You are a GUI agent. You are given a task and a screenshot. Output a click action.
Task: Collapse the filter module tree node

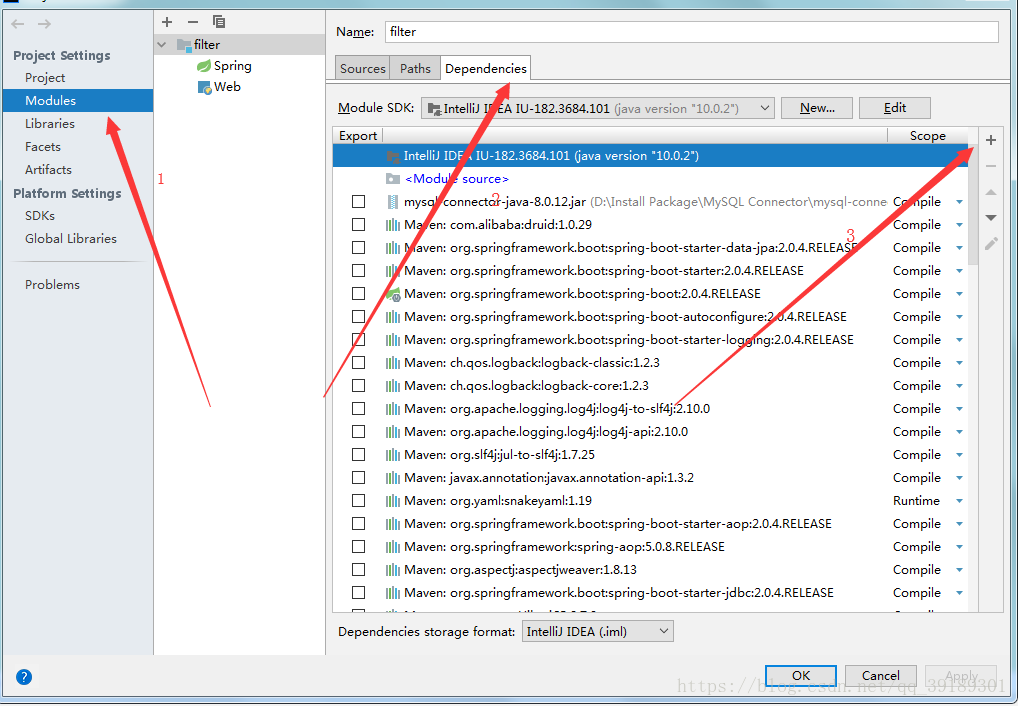coord(162,45)
